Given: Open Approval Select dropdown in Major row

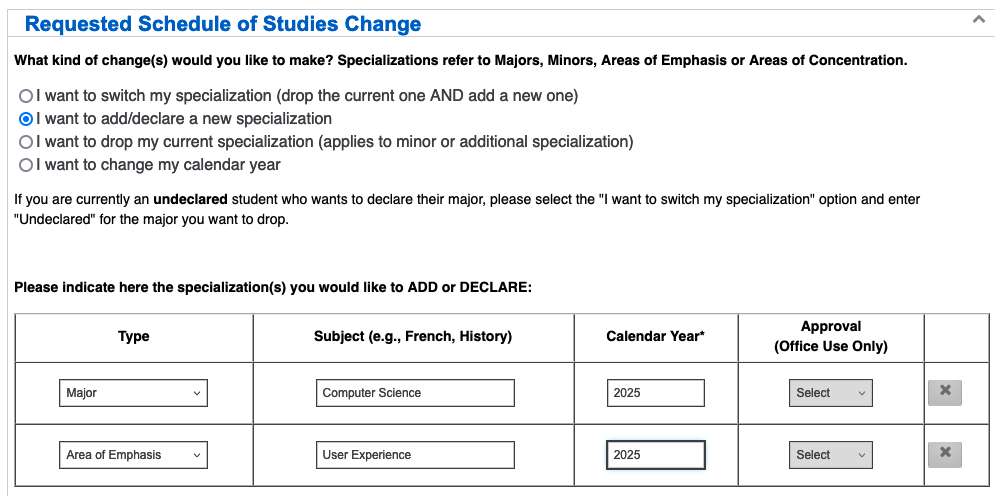Looking at the screenshot, I should (x=831, y=393).
